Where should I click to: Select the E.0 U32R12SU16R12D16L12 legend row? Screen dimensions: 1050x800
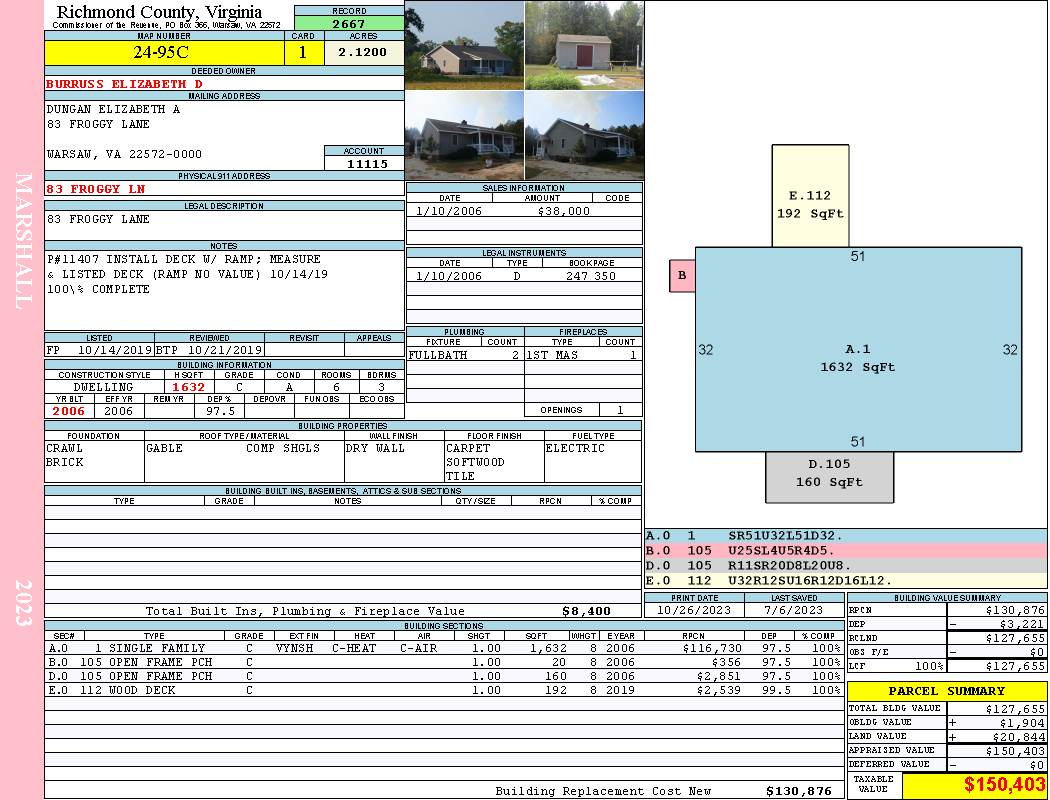point(845,580)
